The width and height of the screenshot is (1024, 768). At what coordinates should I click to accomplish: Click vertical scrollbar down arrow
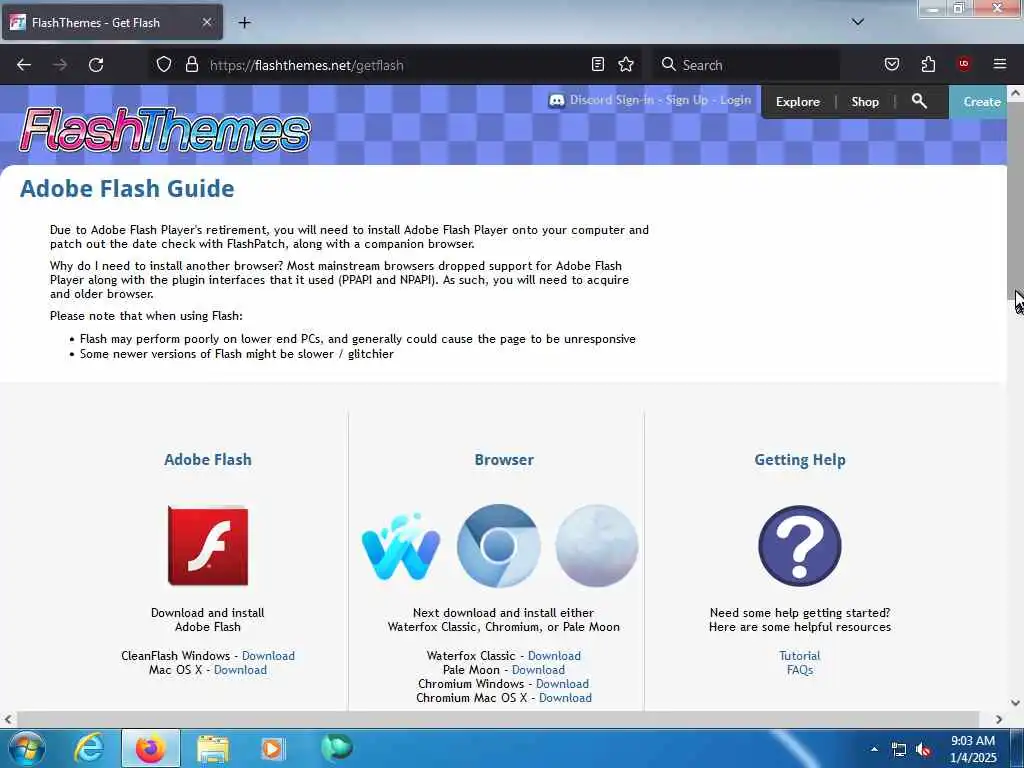tap(1016, 703)
